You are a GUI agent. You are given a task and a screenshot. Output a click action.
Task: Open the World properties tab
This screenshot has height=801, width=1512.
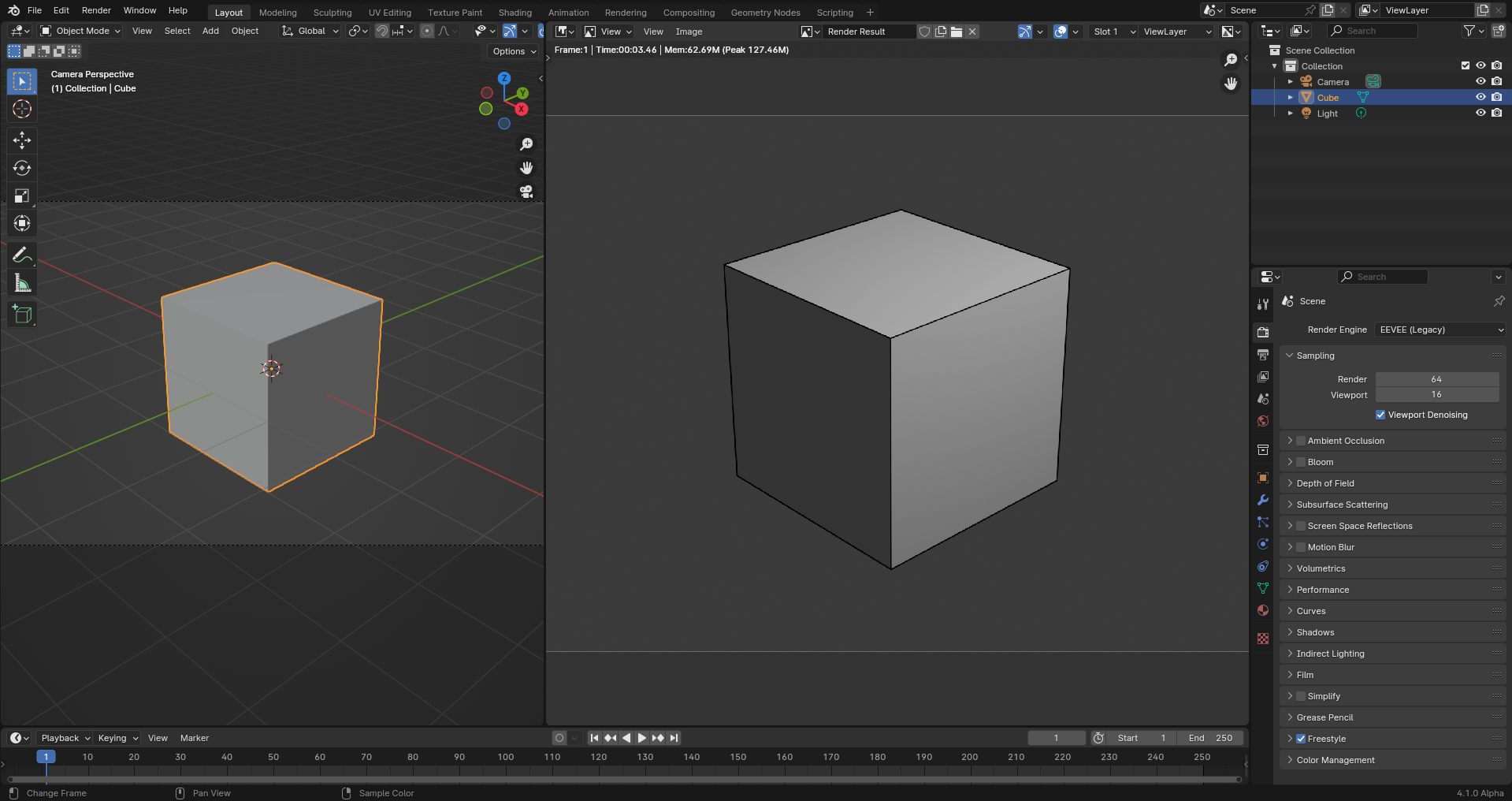point(1263,421)
